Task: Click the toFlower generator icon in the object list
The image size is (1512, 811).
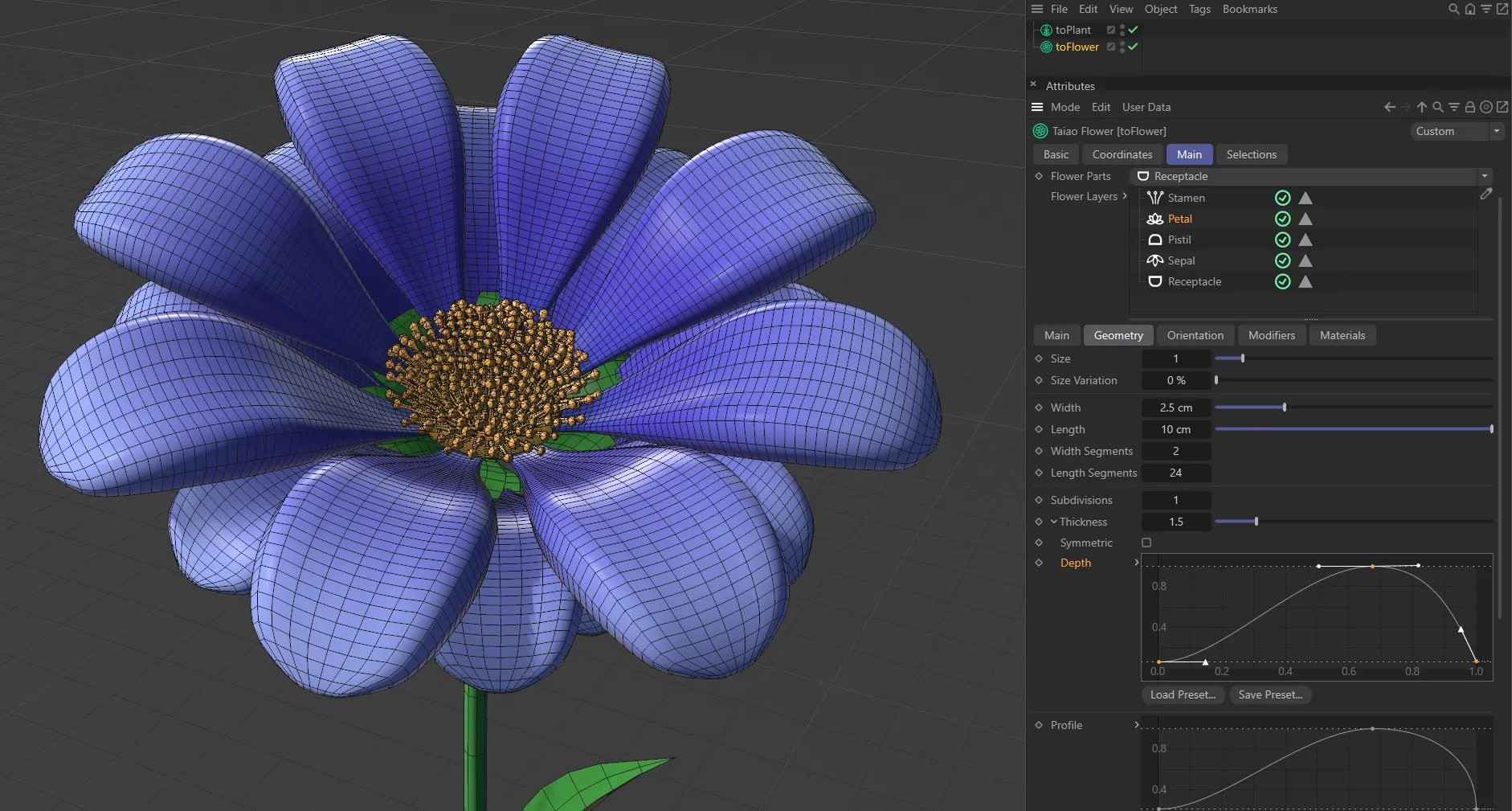Action: click(x=1045, y=47)
